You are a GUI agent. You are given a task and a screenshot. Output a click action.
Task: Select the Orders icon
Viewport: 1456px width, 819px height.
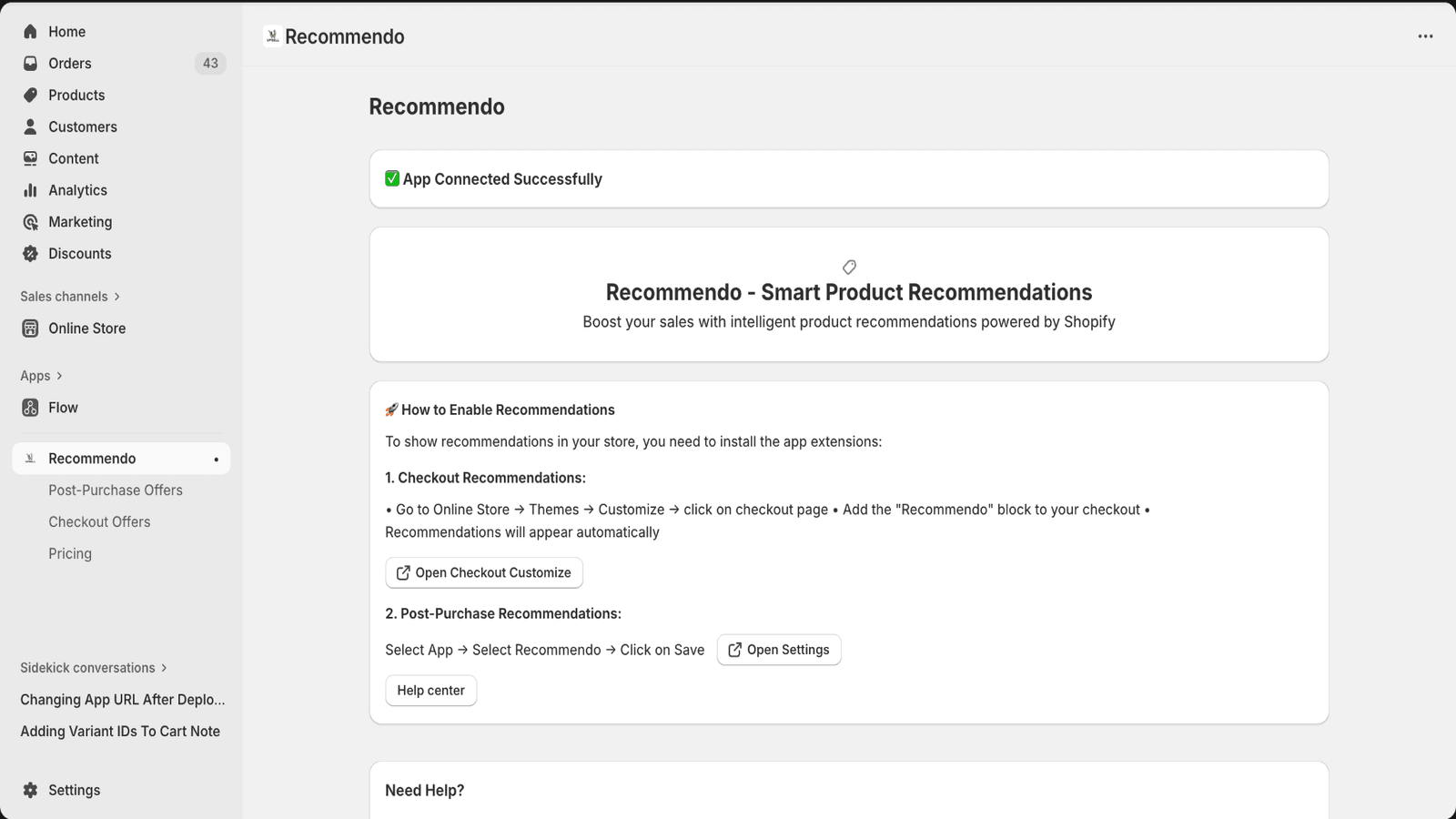31,63
